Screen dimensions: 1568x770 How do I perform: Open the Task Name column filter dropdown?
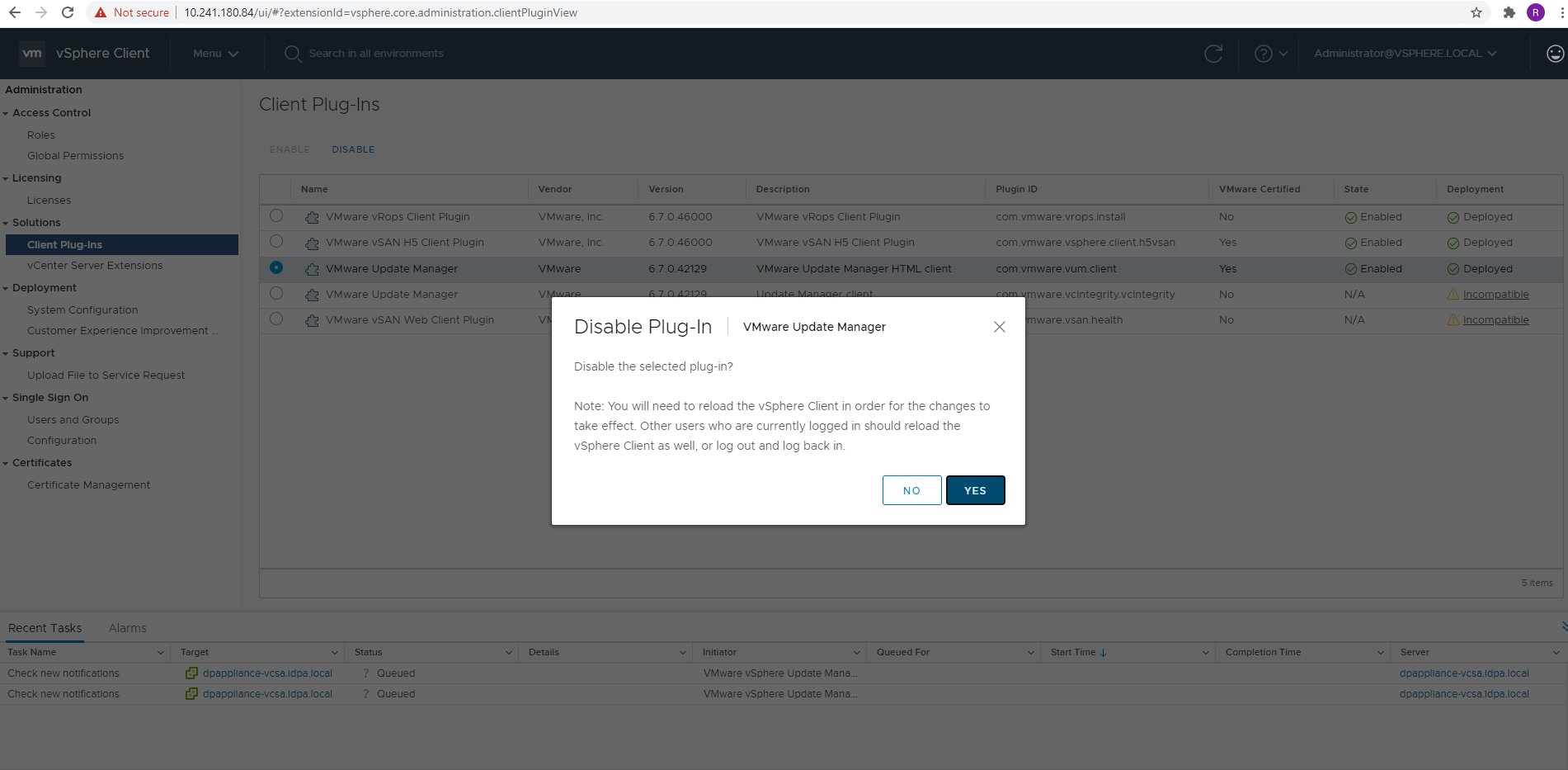coord(160,653)
